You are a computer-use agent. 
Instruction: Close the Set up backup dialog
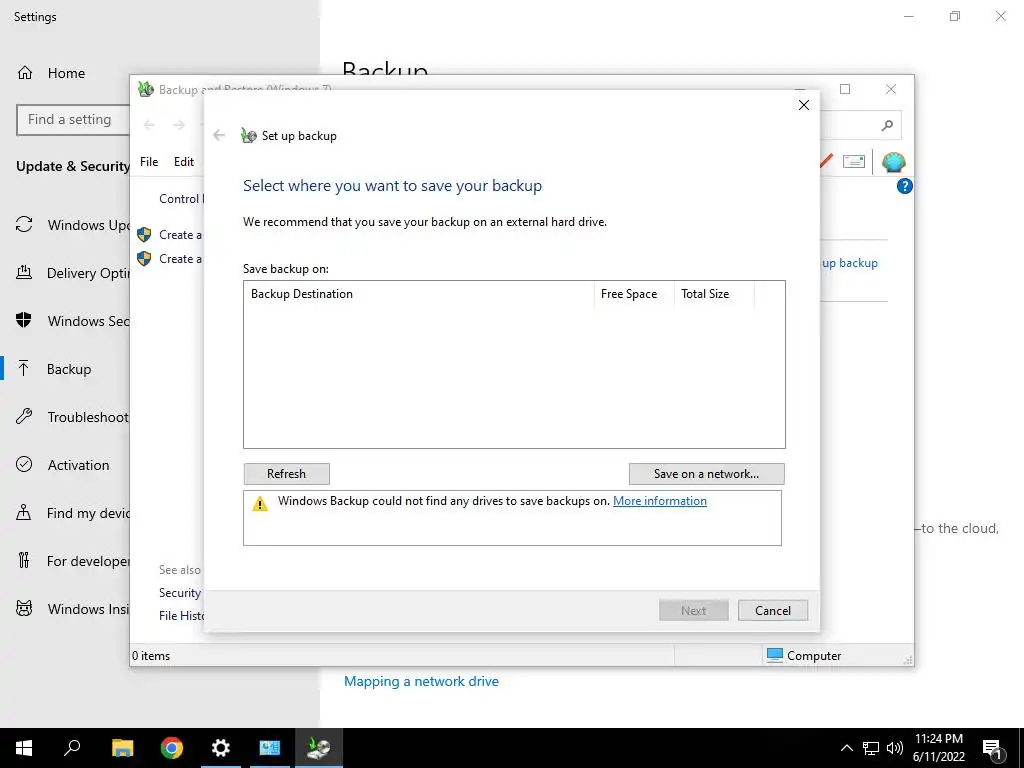click(804, 105)
